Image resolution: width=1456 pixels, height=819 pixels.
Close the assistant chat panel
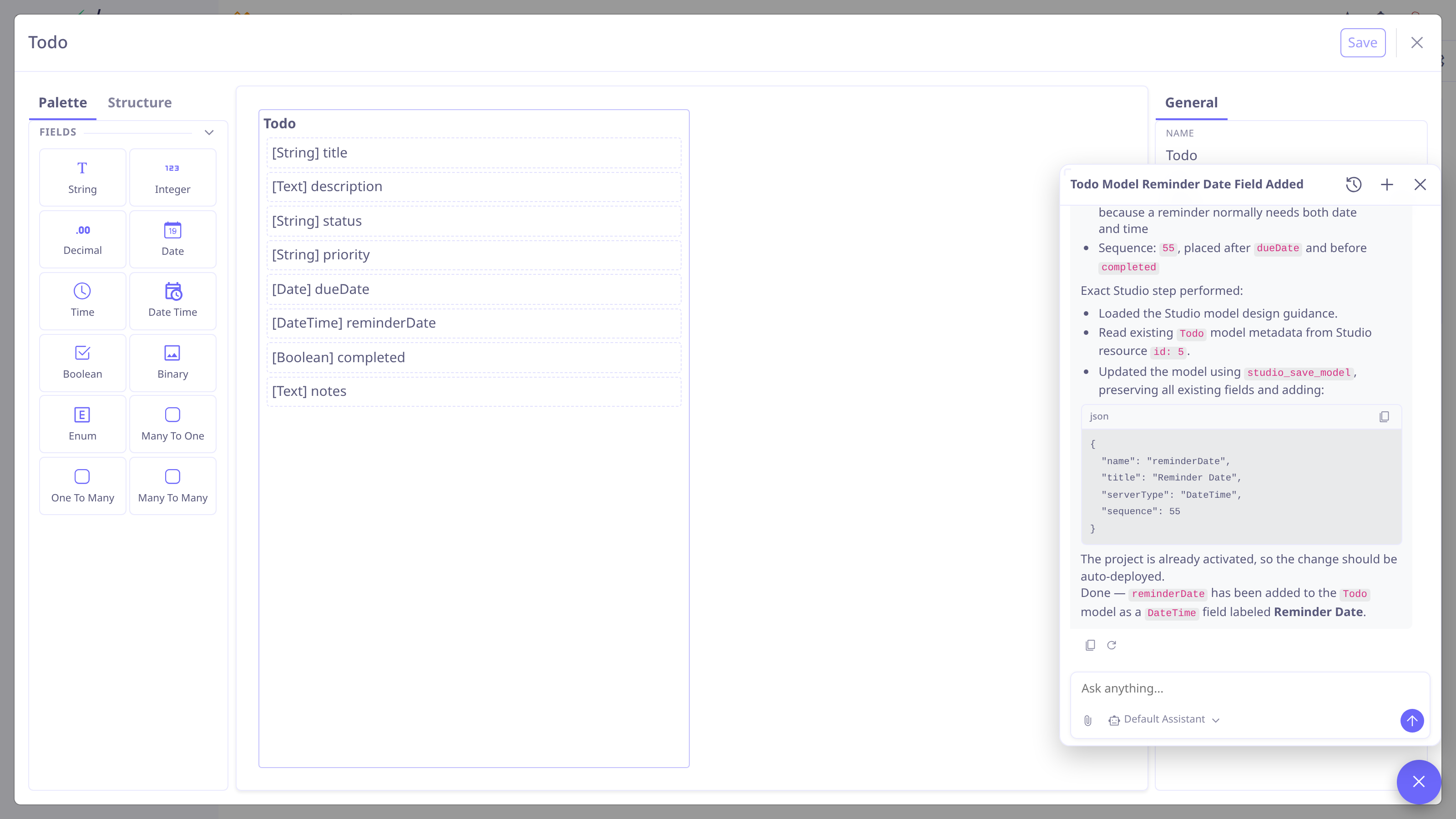1421,184
